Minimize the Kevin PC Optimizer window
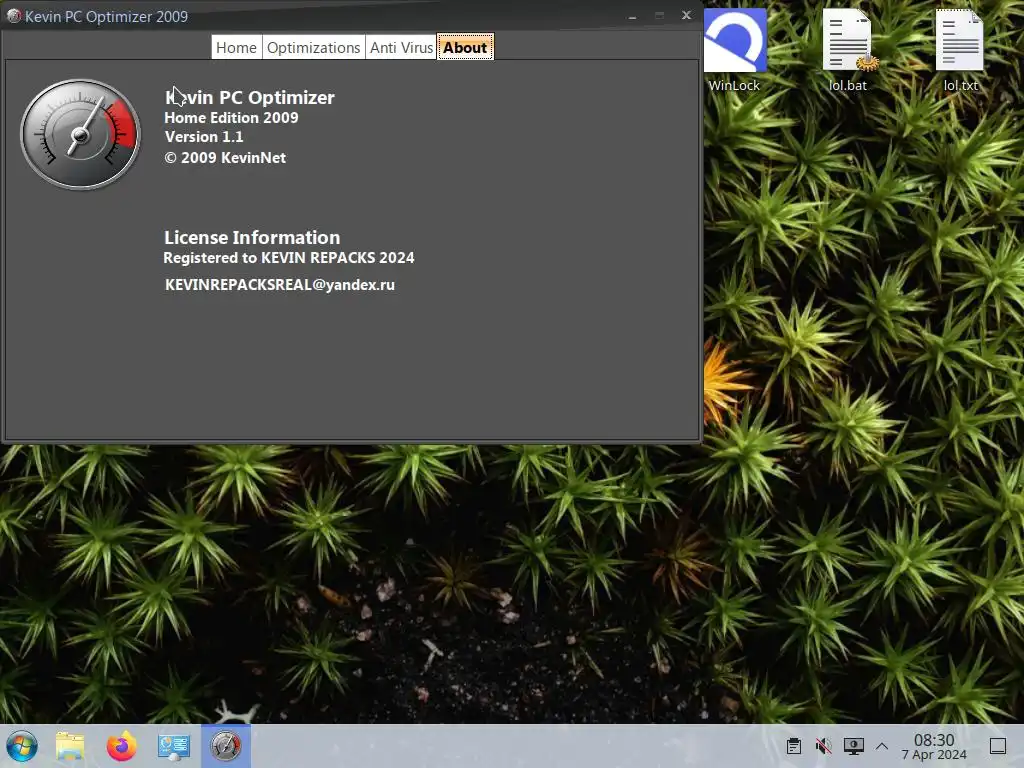1024x768 pixels. (x=632, y=16)
